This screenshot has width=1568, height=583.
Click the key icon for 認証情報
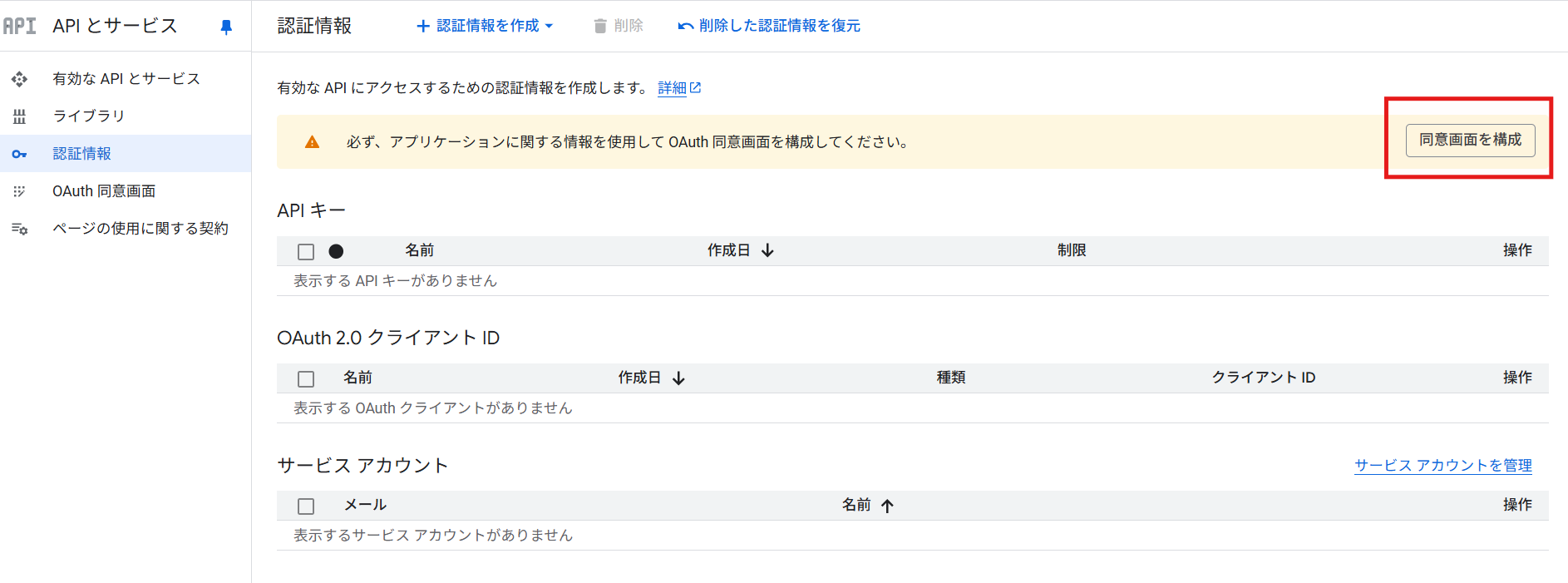[x=19, y=154]
